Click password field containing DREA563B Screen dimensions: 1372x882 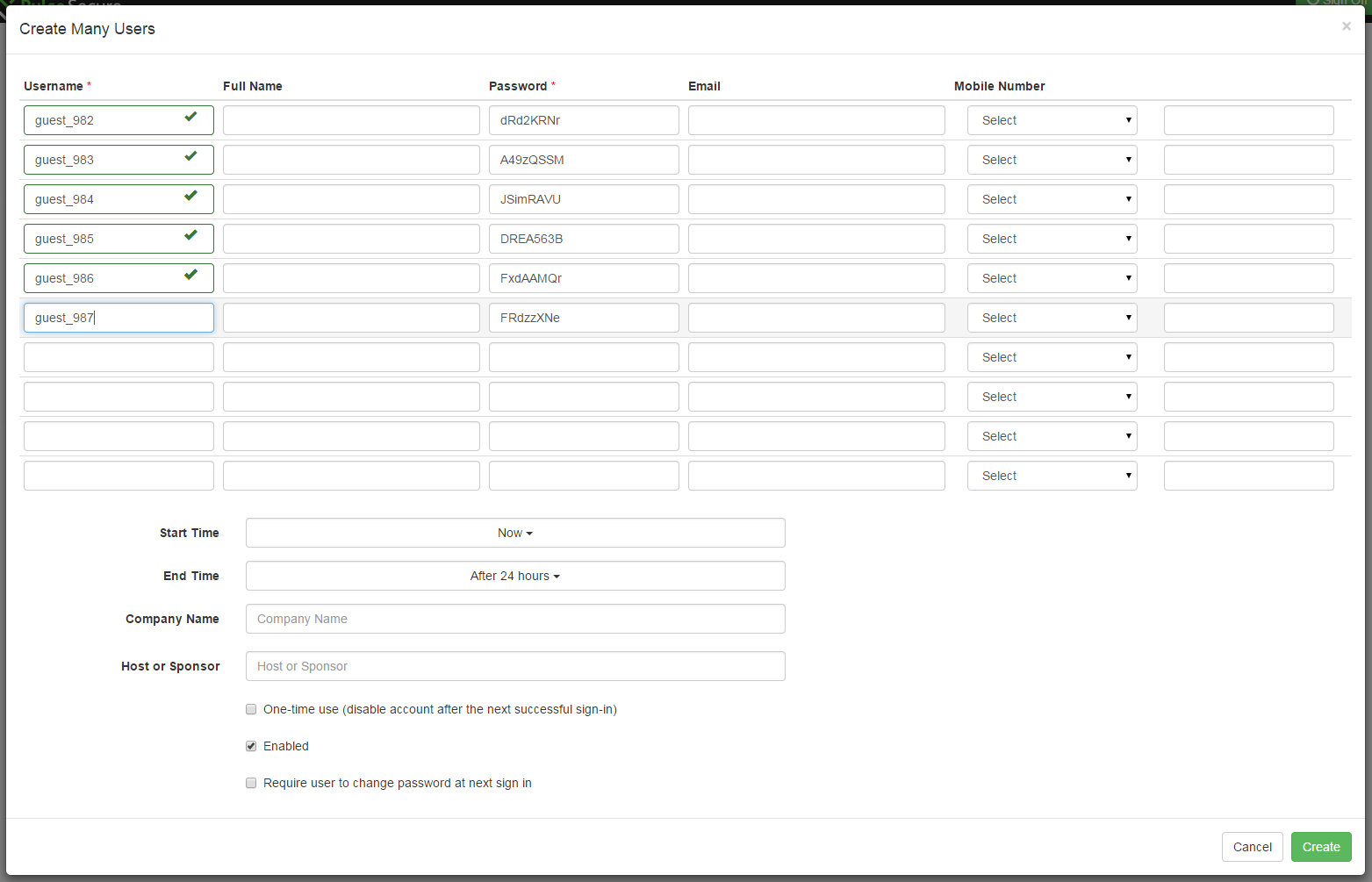[584, 239]
